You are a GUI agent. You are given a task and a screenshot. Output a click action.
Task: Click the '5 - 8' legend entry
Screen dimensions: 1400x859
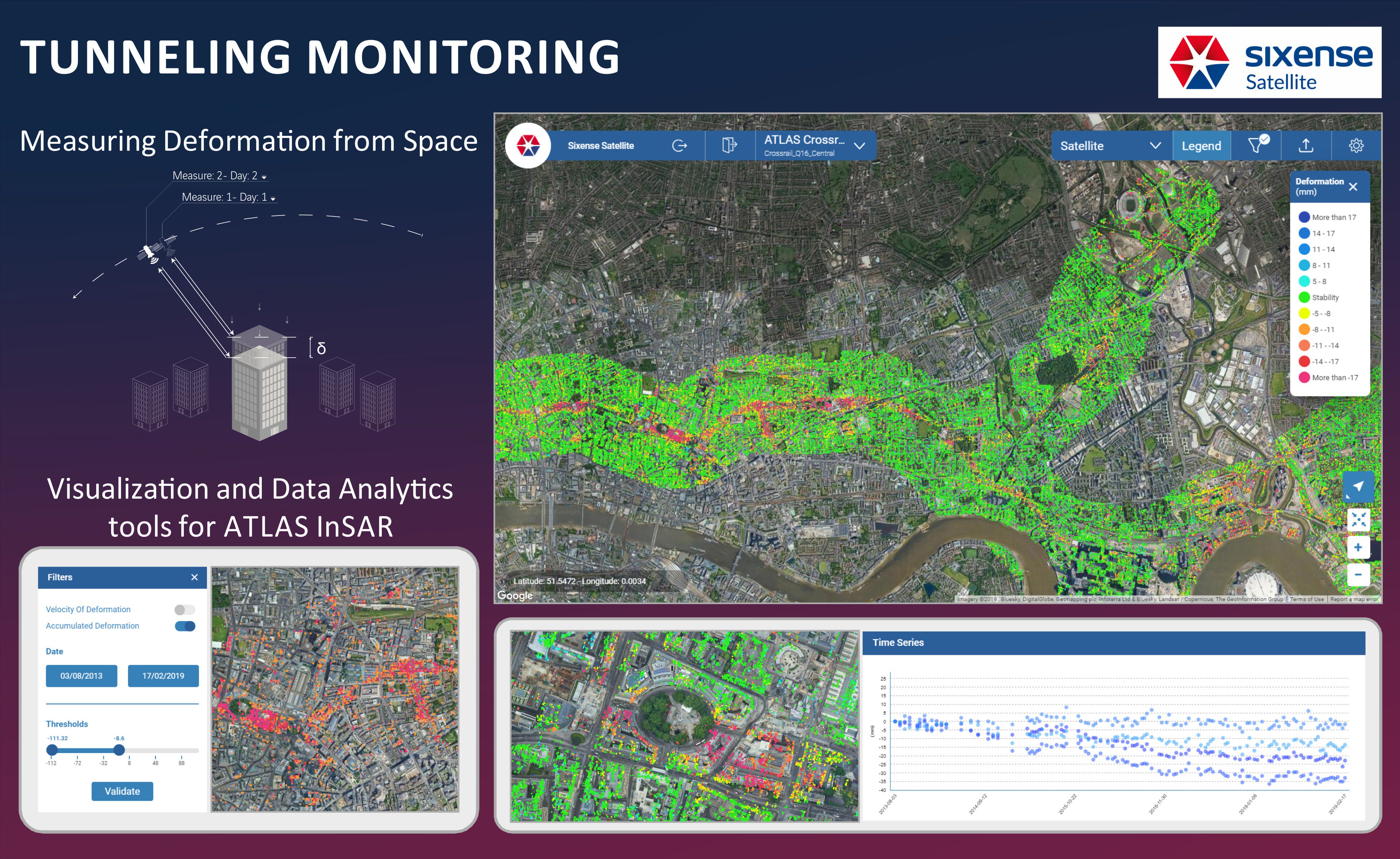pos(1313,281)
